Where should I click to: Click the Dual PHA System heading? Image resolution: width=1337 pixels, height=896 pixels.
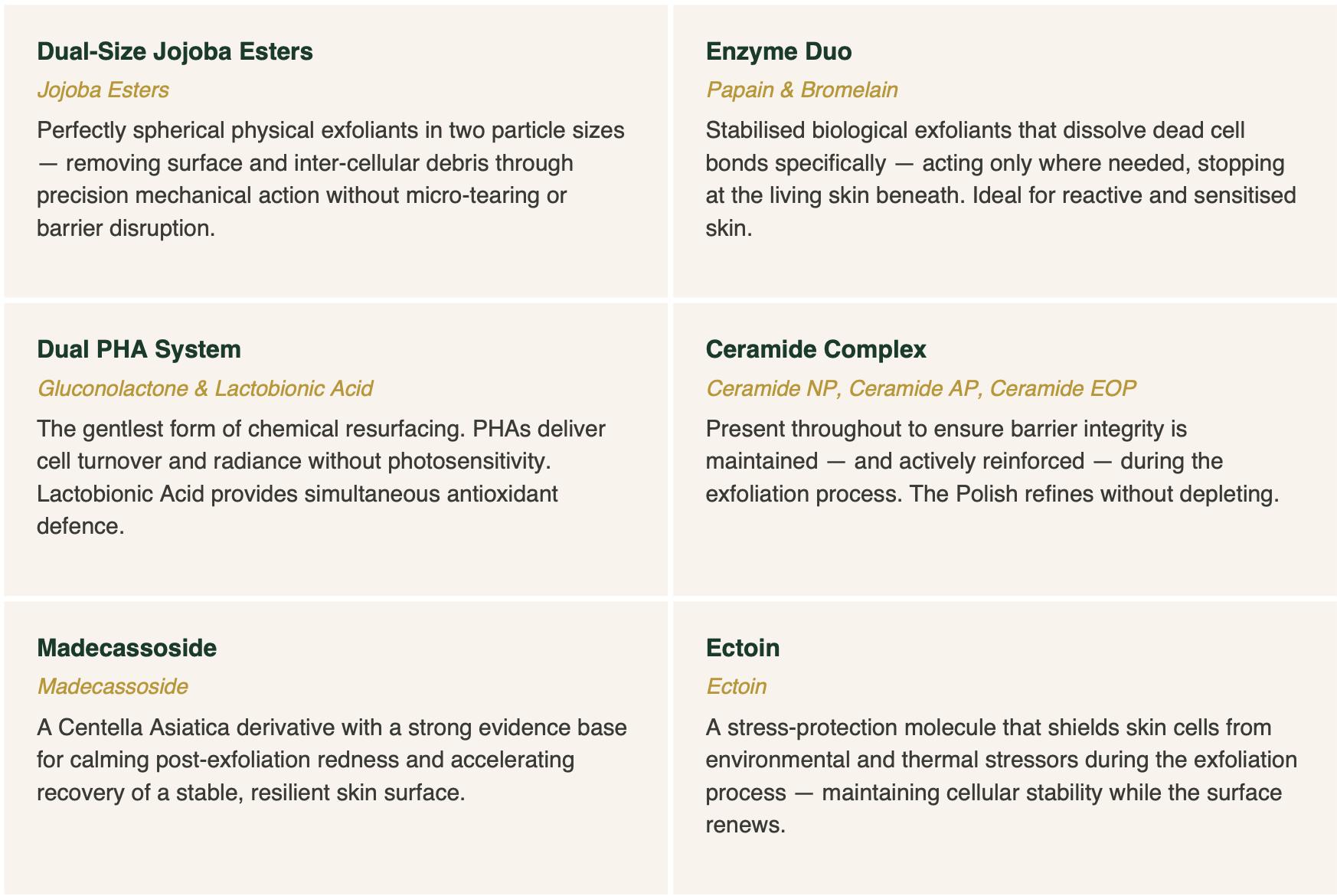tap(139, 349)
